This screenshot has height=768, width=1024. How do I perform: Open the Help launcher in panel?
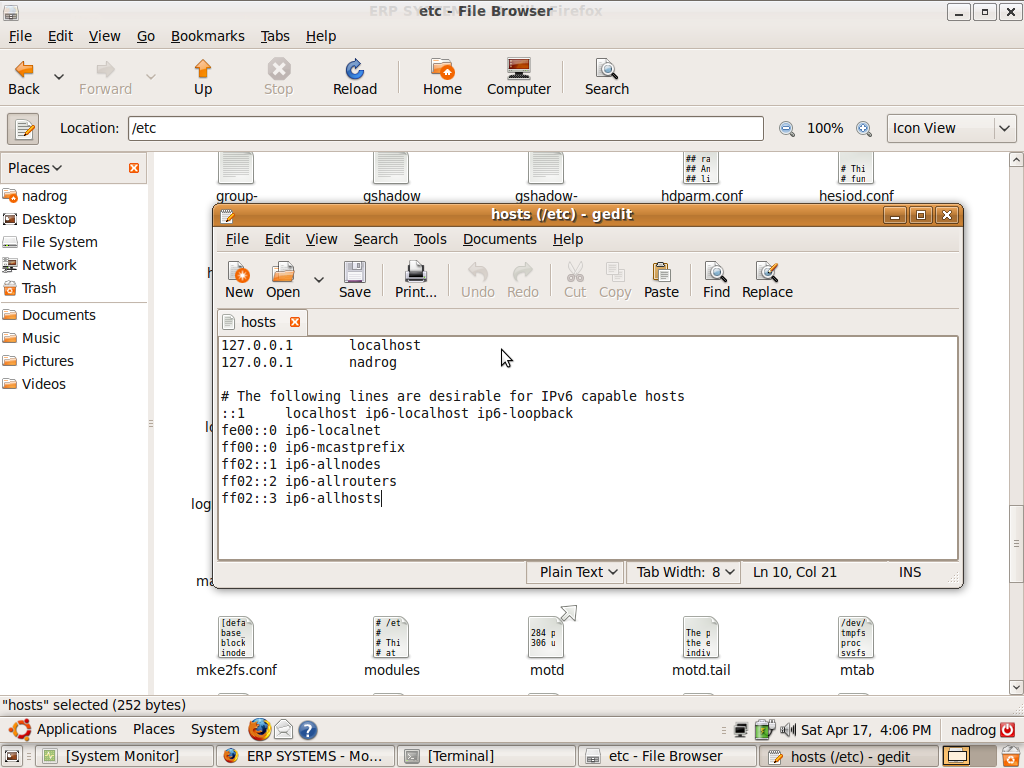[308, 729]
